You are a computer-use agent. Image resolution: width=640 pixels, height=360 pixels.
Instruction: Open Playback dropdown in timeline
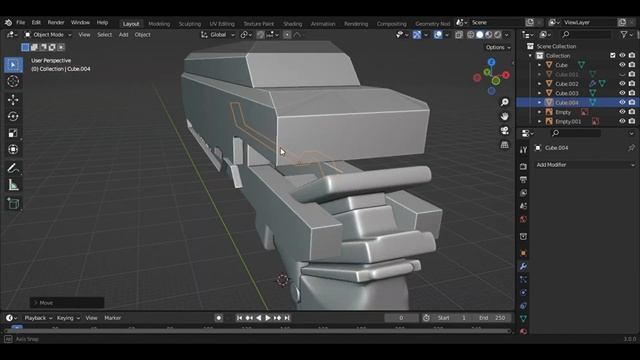pyautogui.click(x=38, y=318)
